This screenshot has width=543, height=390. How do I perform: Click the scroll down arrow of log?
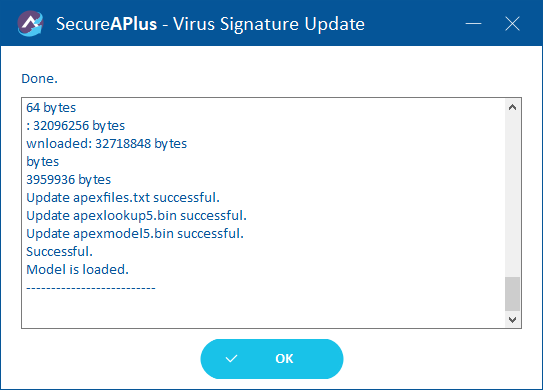pos(513,319)
